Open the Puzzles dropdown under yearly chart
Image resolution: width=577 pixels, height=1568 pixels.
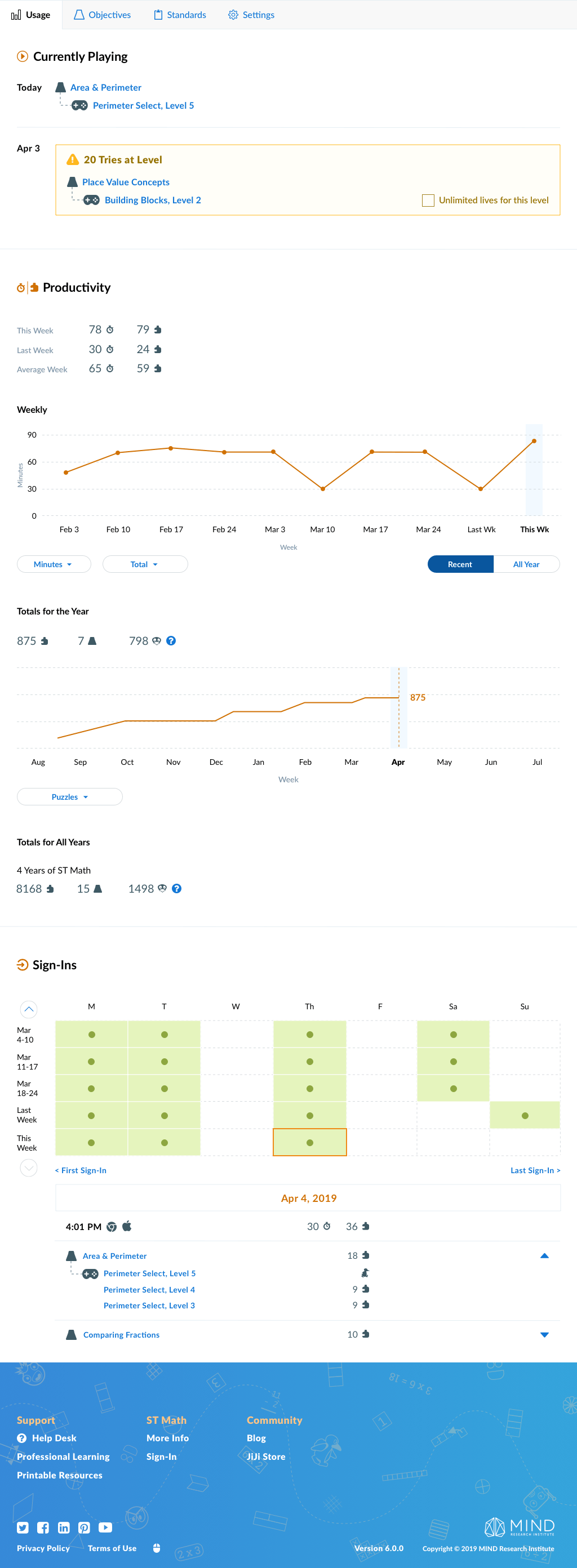pos(69,797)
